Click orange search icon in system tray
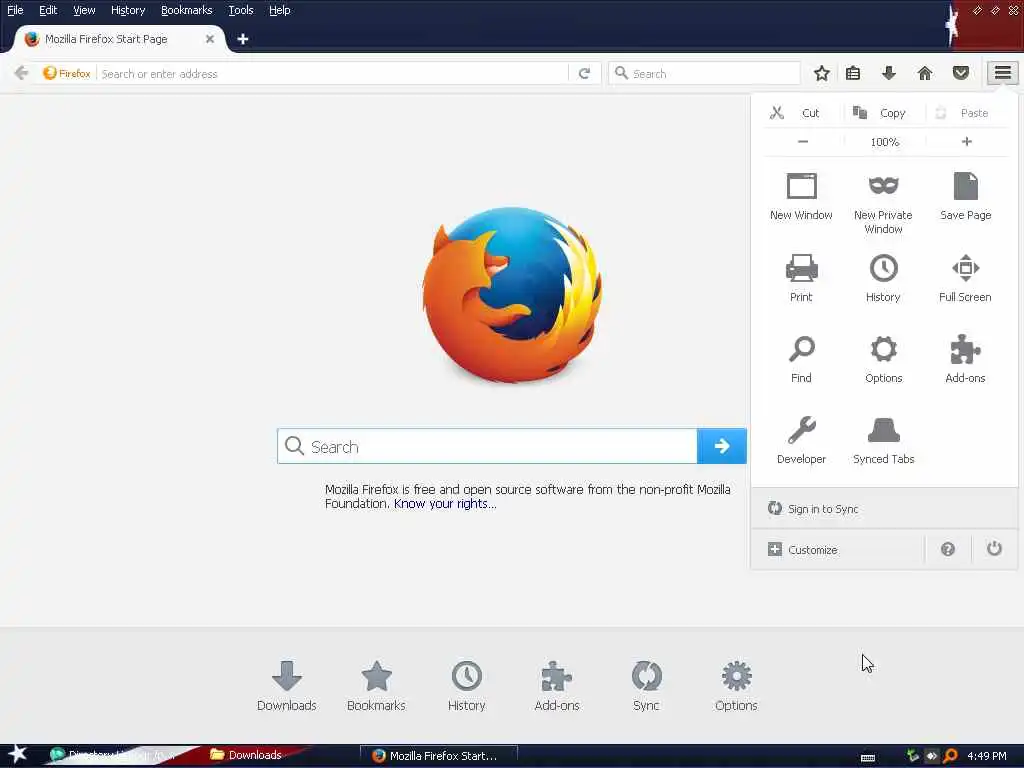 point(950,756)
